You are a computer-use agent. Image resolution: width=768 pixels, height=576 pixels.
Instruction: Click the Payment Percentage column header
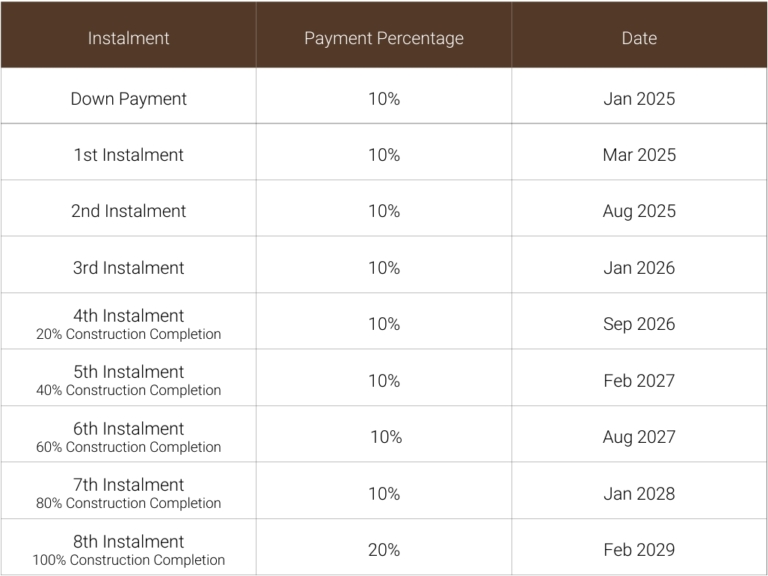pos(384,38)
